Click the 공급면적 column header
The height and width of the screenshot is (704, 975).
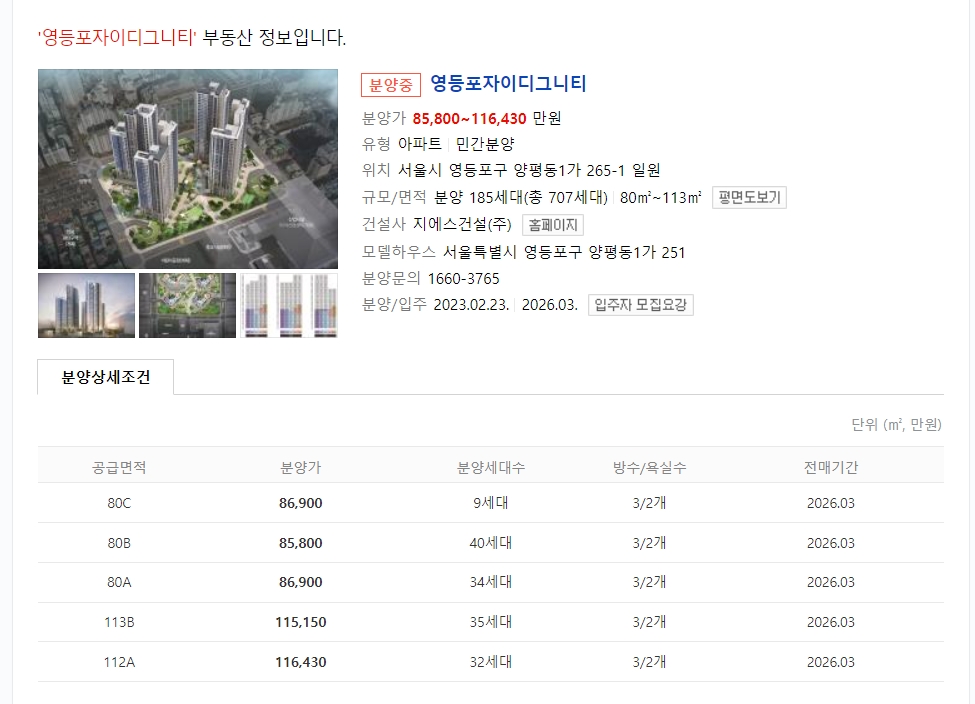tap(119, 467)
